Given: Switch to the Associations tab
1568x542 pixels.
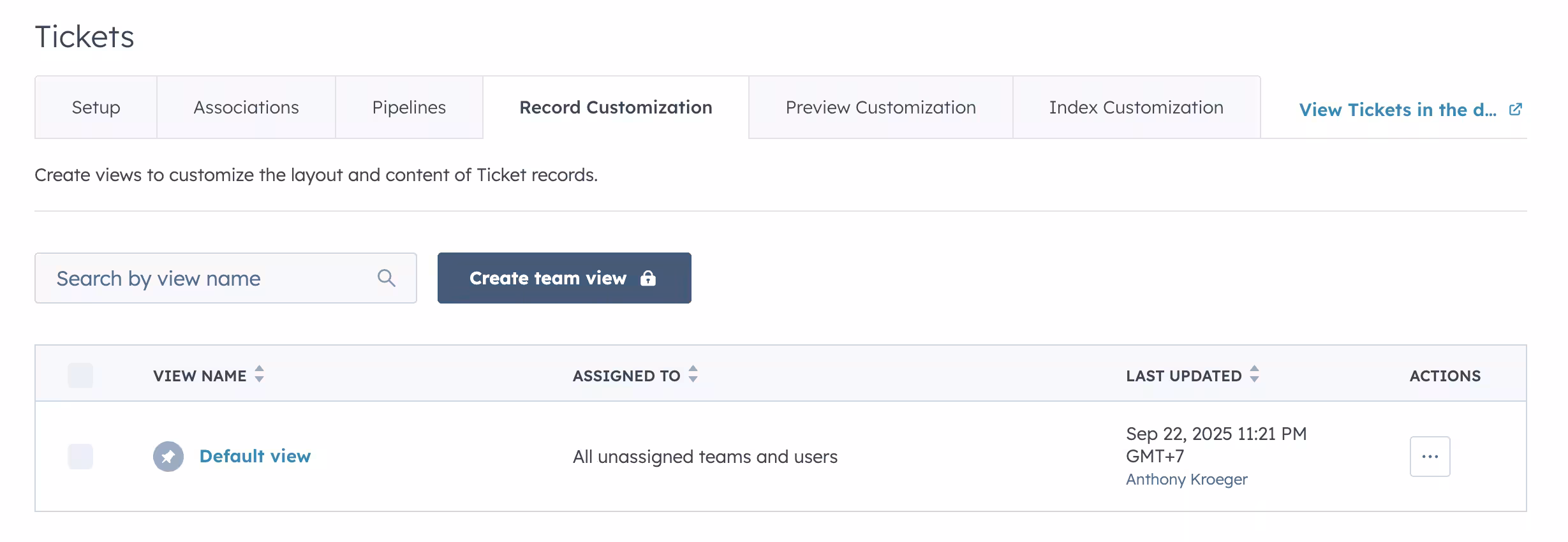Looking at the screenshot, I should coord(246,107).
